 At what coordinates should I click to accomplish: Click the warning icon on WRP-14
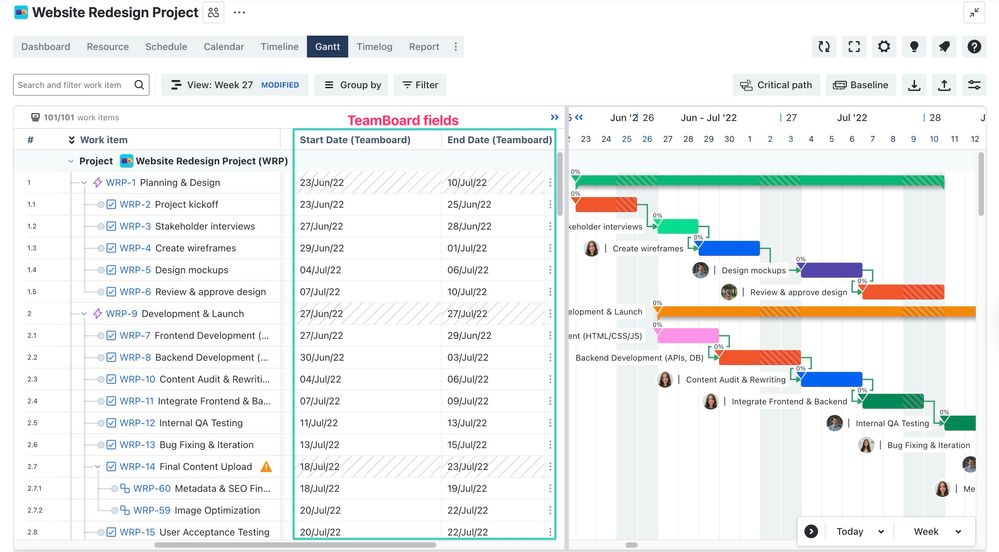(x=266, y=467)
